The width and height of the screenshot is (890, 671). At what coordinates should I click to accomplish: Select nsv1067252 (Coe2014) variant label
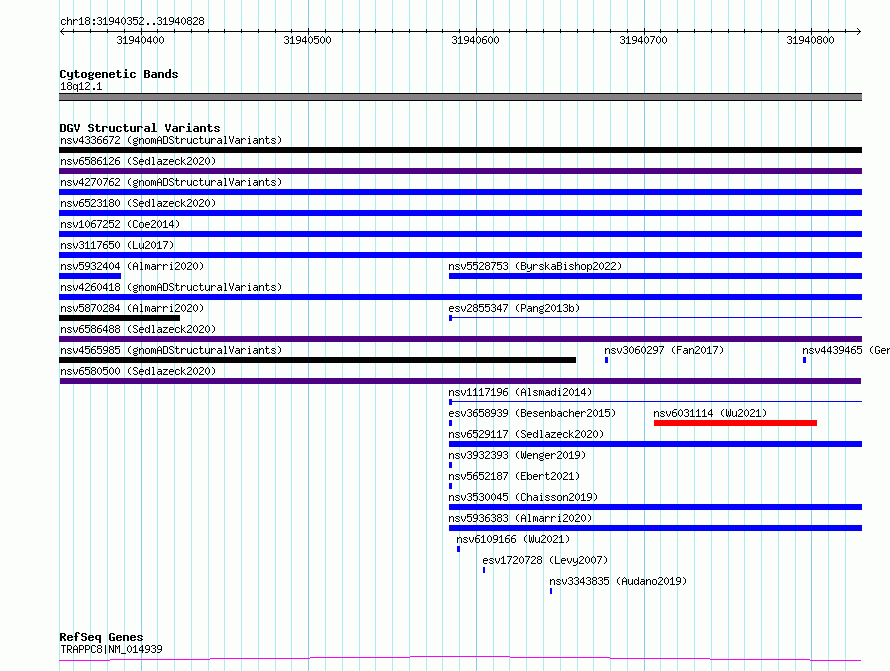[x=120, y=224]
